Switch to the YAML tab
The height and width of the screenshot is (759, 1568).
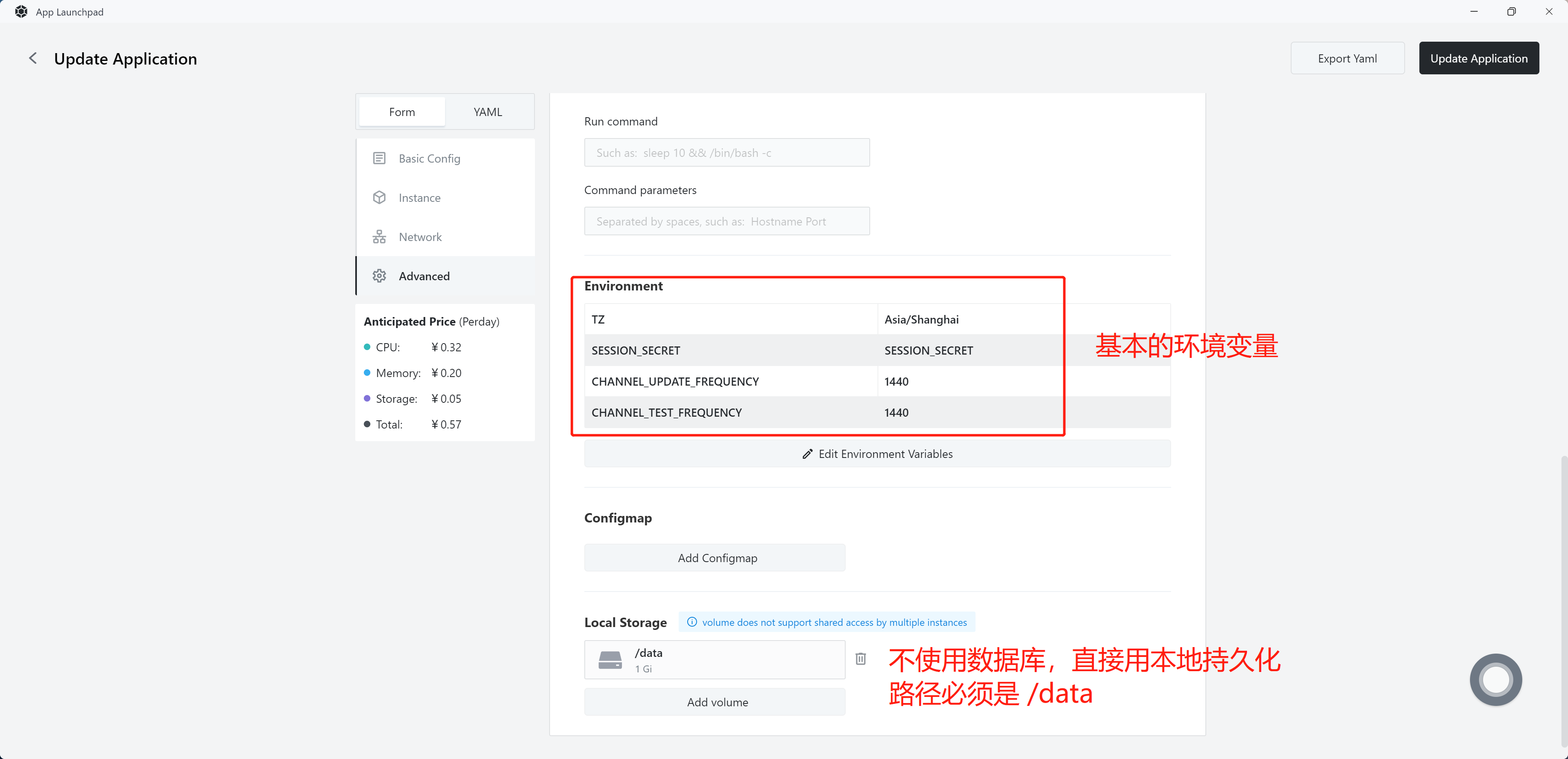tap(488, 112)
